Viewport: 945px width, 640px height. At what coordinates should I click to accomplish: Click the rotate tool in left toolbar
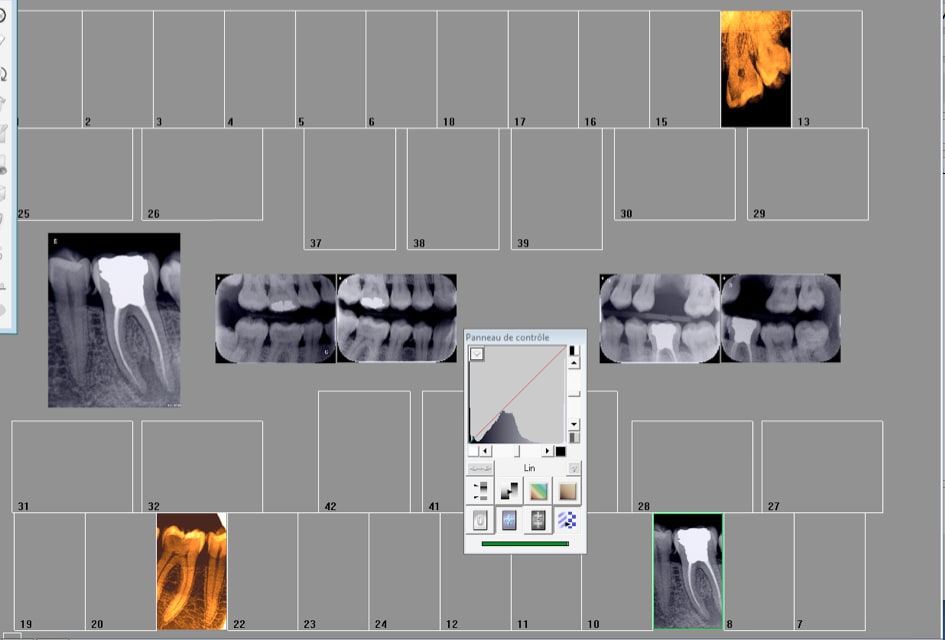(x=3, y=74)
